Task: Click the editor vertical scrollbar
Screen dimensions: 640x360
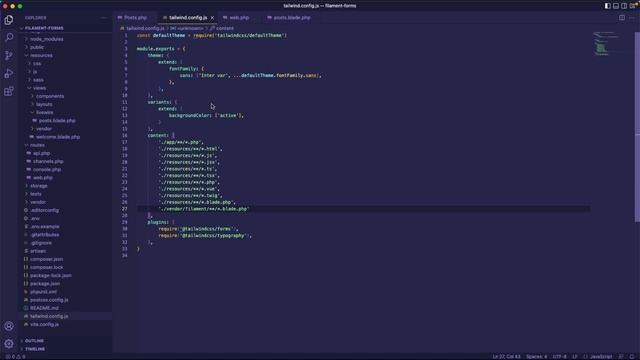Action: pyautogui.click(x=637, y=127)
